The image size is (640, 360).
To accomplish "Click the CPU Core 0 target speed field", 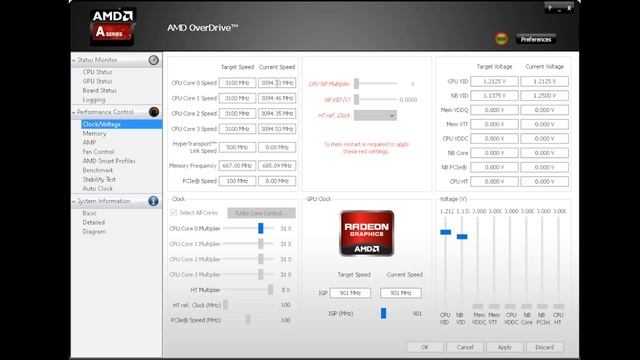I will (x=238, y=83).
